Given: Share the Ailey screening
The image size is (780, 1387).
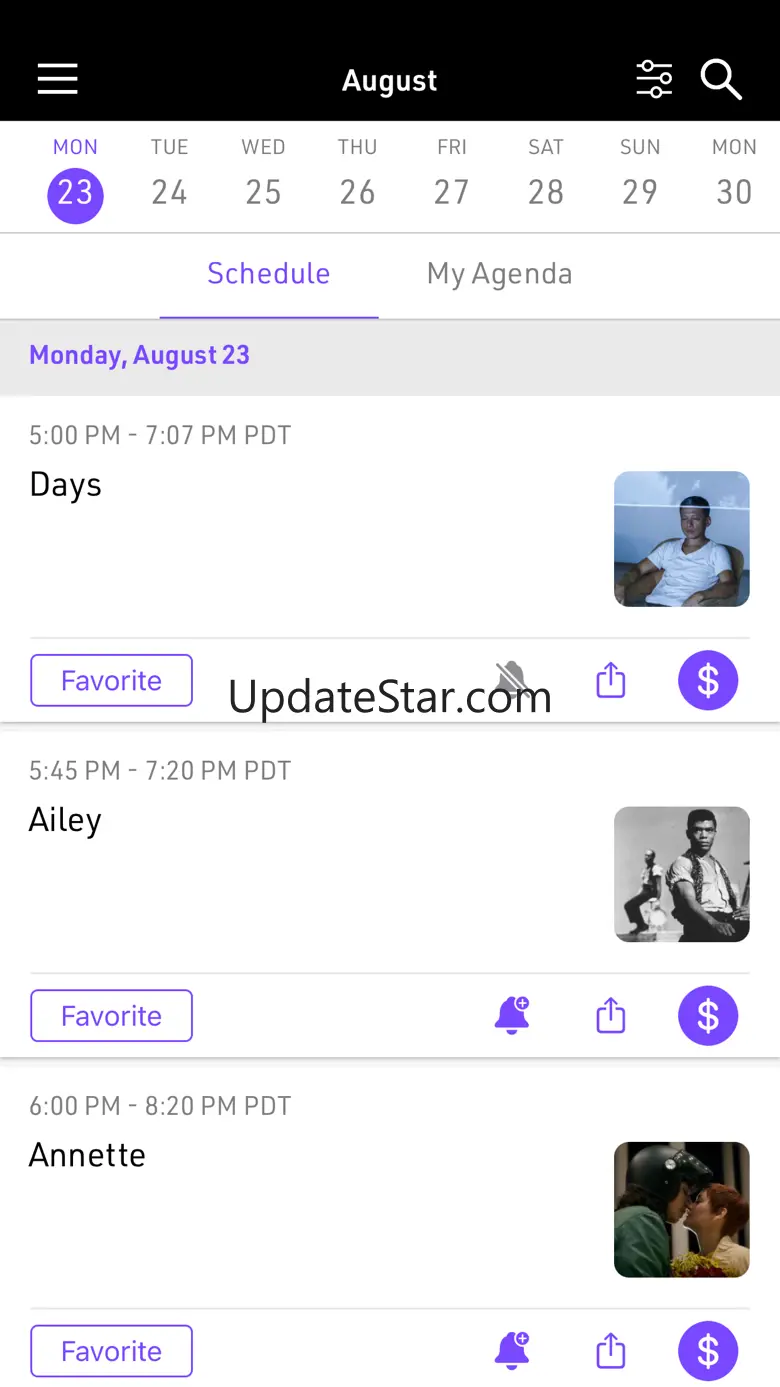Looking at the screenshot, I should click(x=610, y=1016).
